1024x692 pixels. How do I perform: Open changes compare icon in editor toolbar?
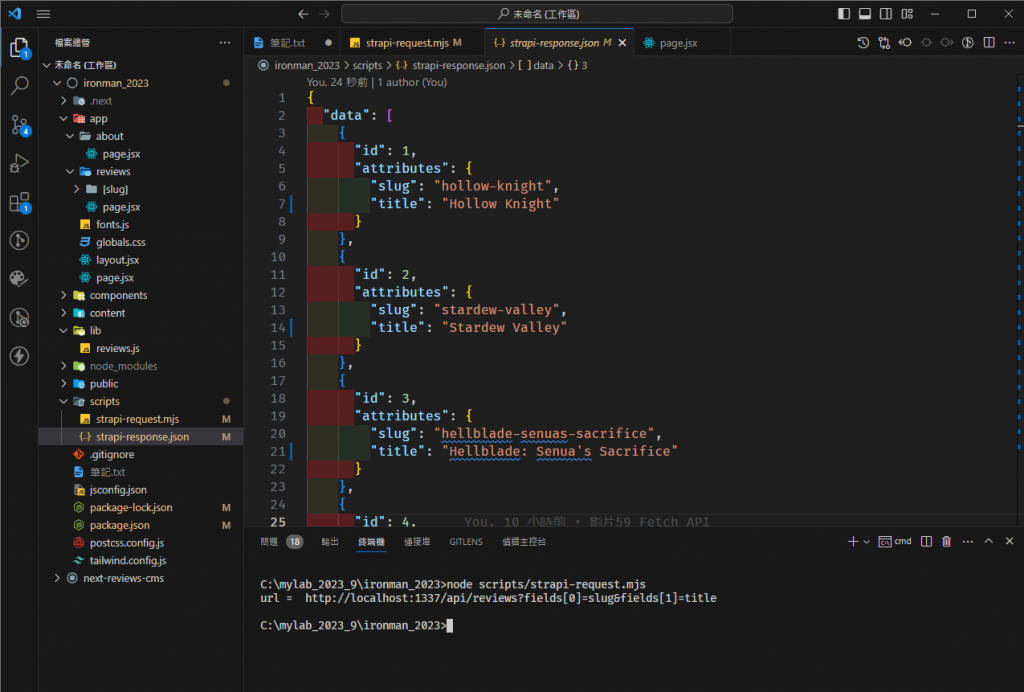tap(884, 42)
